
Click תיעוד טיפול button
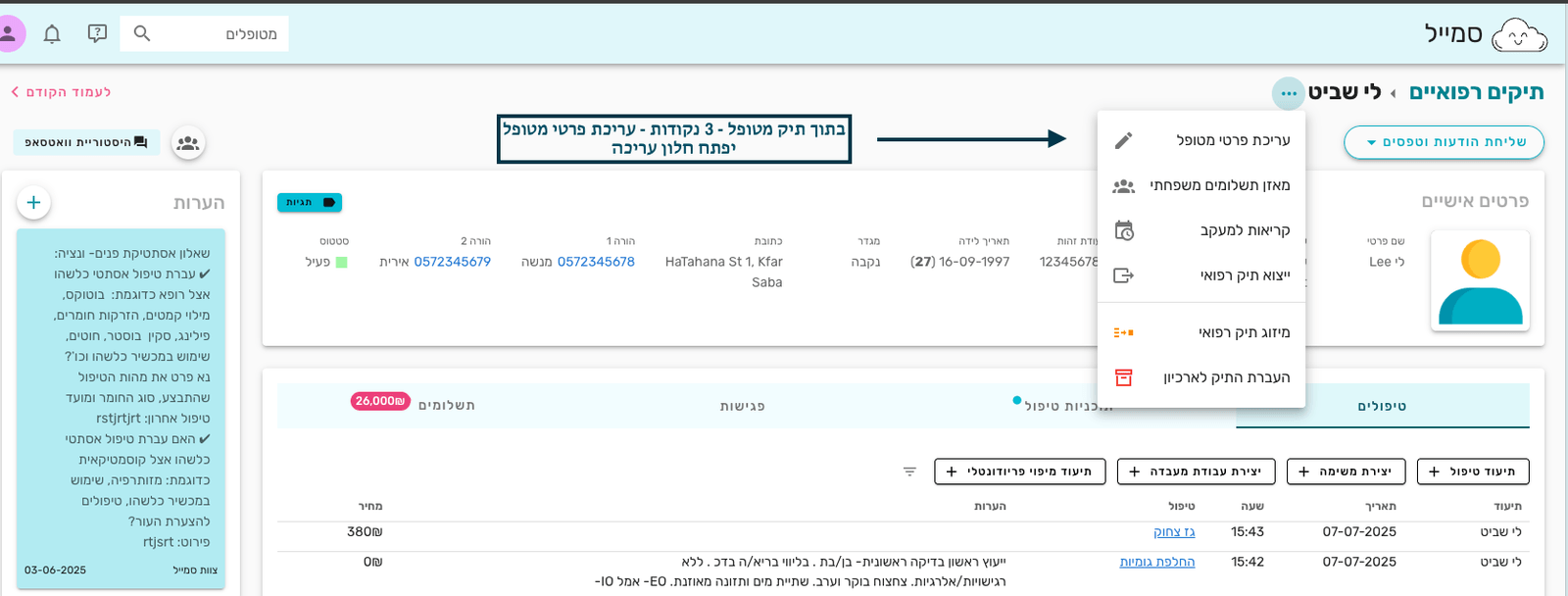[1473, 472]
